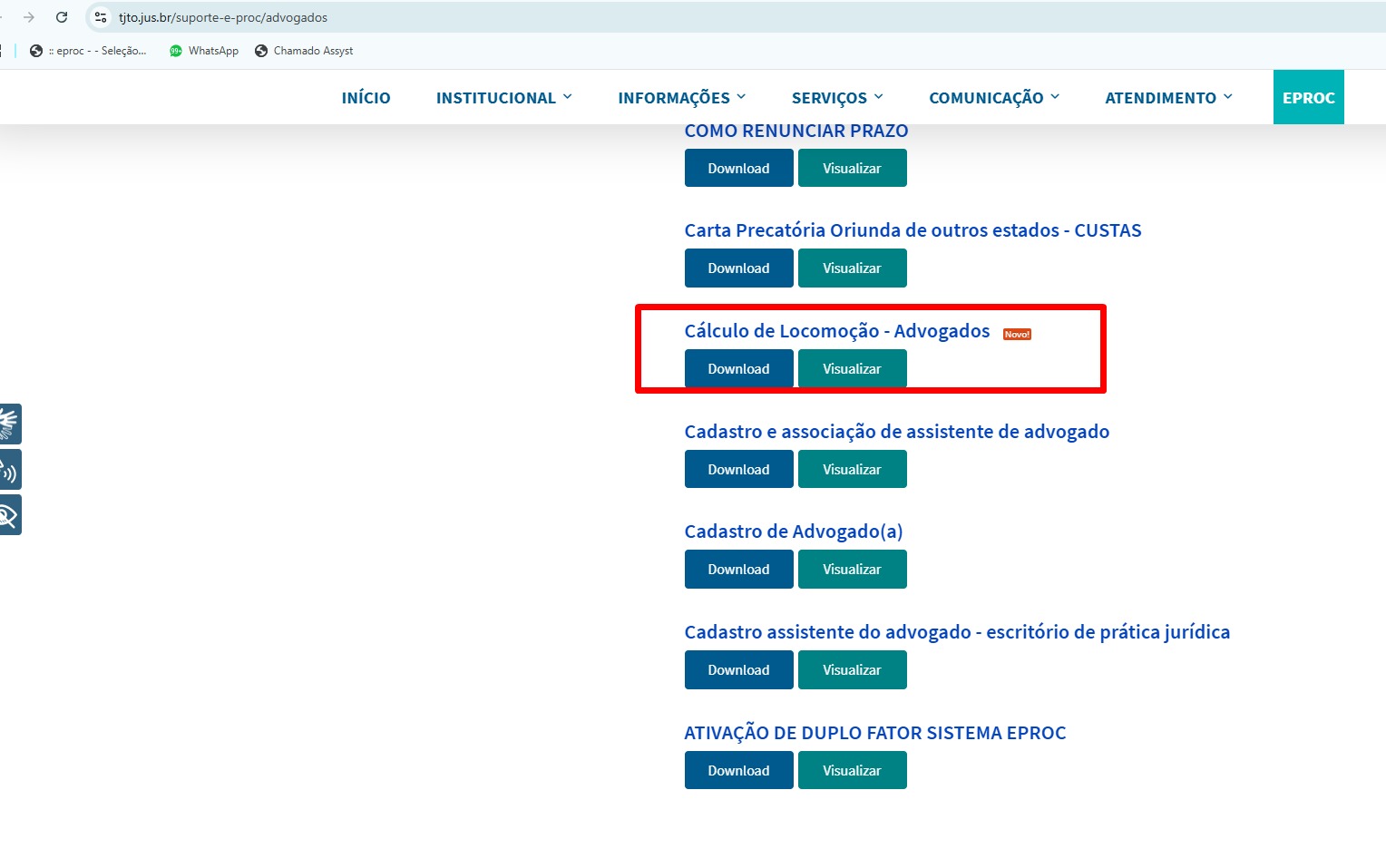The image size is (1386, 868).
Task: Open ATIVAÇÃO DE DUPLO FATOR SISTEMA EPROC link
Action: tap(874, 733)
